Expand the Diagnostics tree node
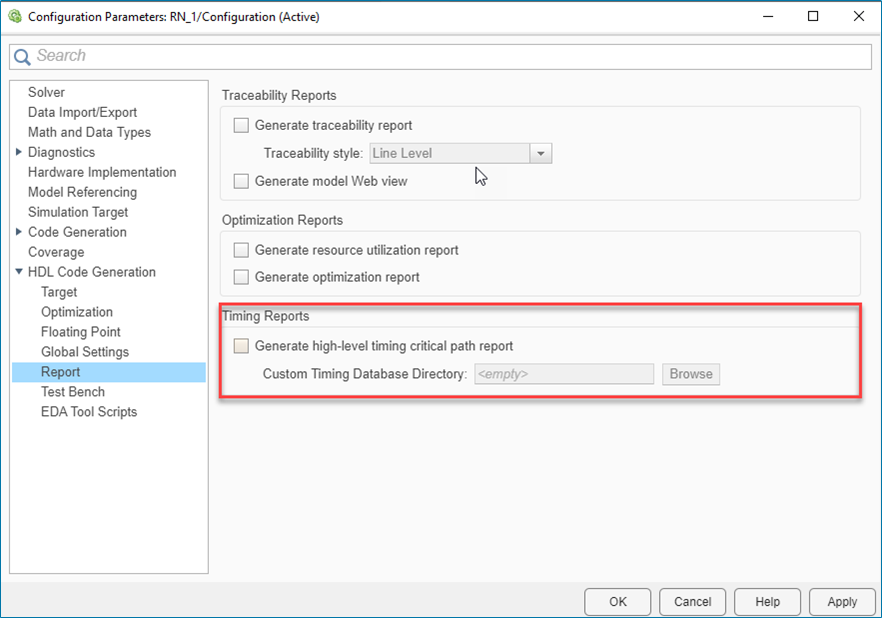 pos(19,152)
